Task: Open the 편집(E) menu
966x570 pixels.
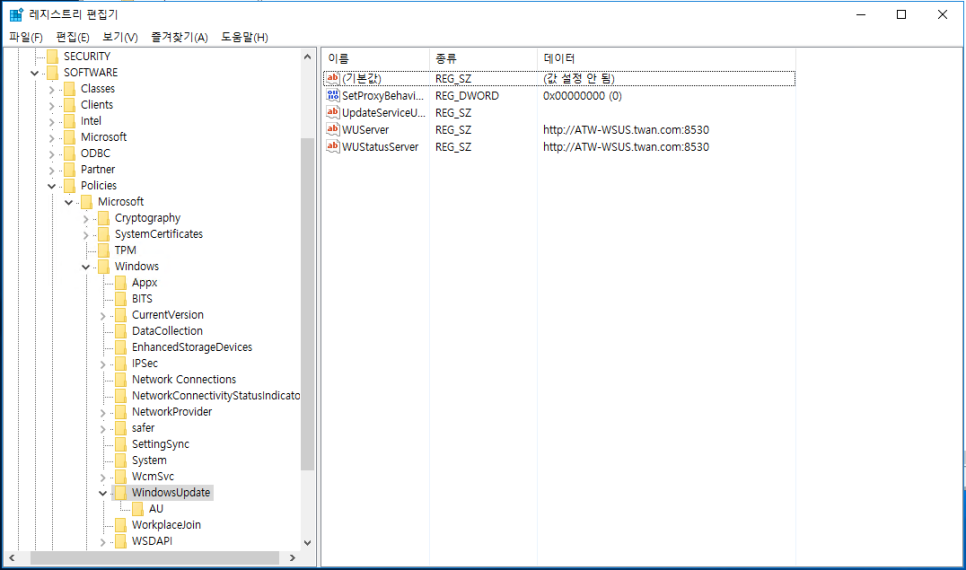Action: pyautogui.click(x=72, y=37)
